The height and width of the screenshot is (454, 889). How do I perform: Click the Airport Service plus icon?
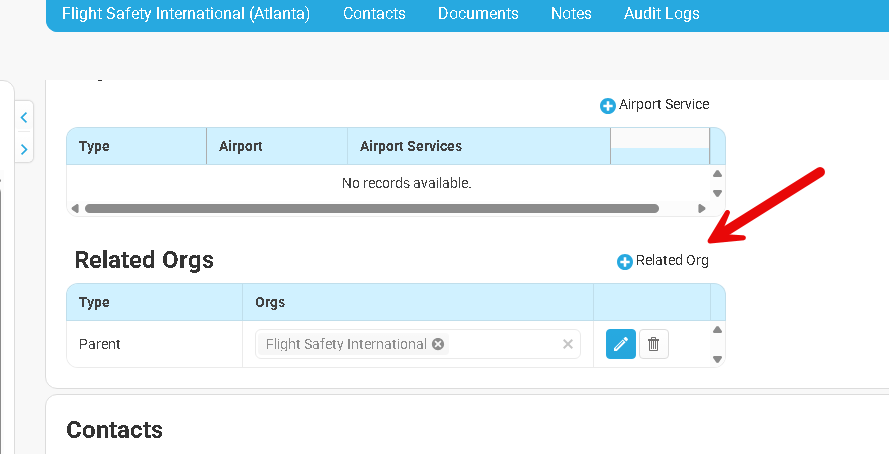click(x=607, y=105)
